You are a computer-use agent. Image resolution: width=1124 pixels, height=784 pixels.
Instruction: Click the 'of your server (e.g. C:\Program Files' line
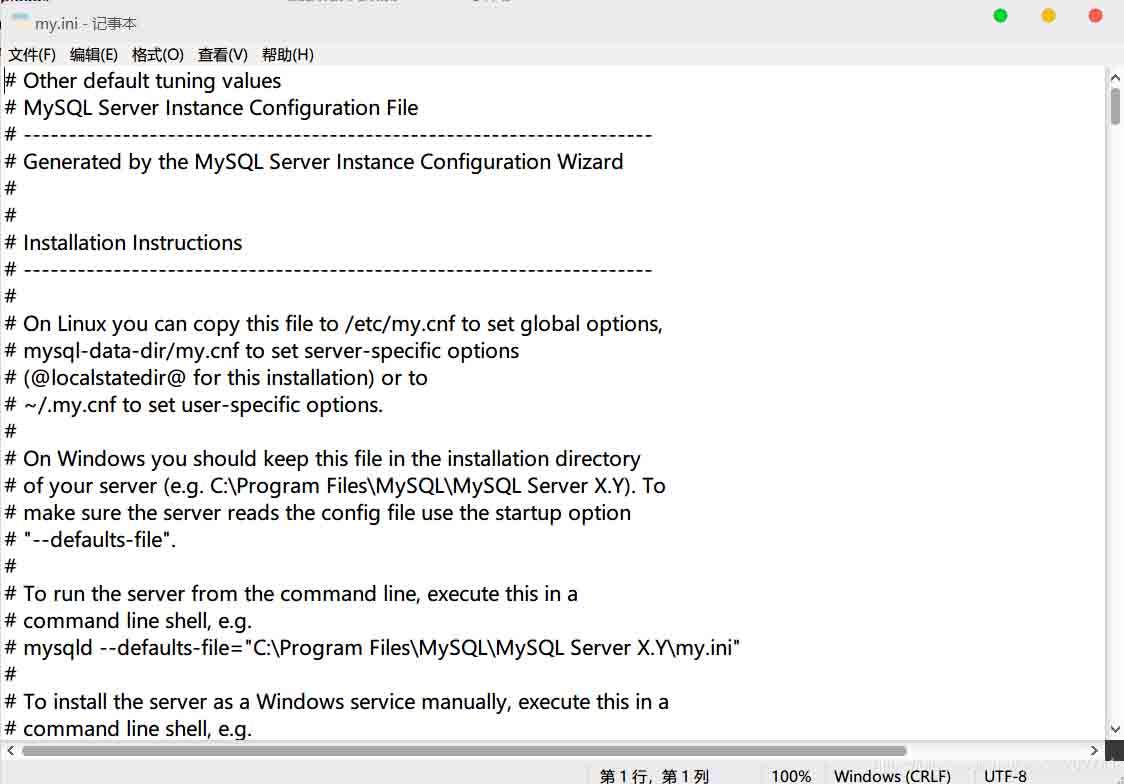tap(335, 486)
